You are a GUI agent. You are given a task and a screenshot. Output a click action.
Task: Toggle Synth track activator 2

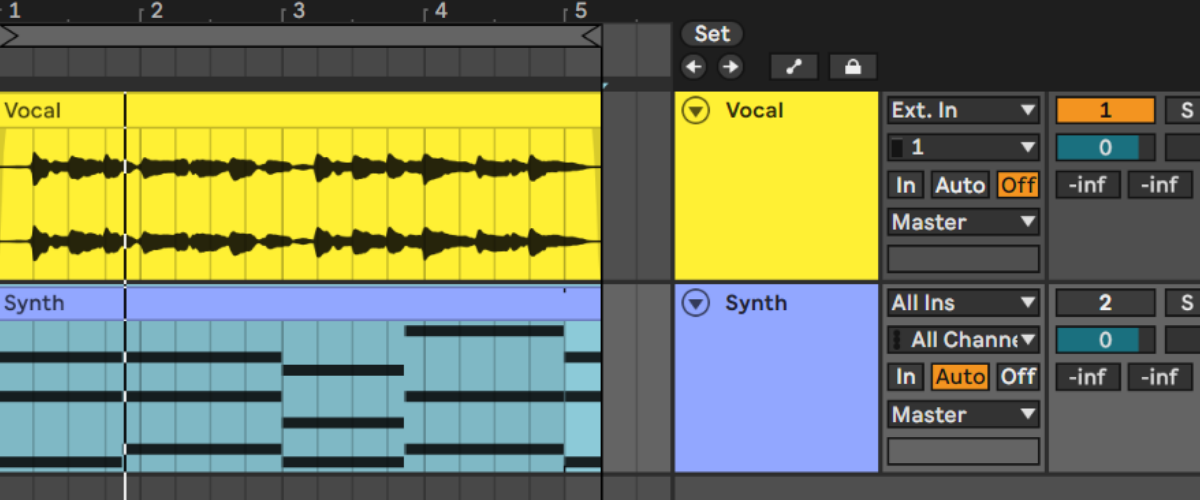1105,302
